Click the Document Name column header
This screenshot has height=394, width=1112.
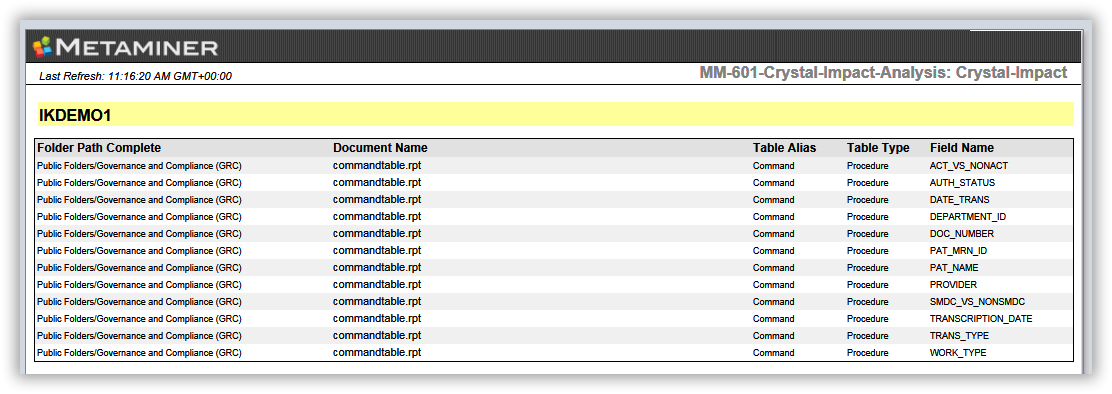point(380,148)
